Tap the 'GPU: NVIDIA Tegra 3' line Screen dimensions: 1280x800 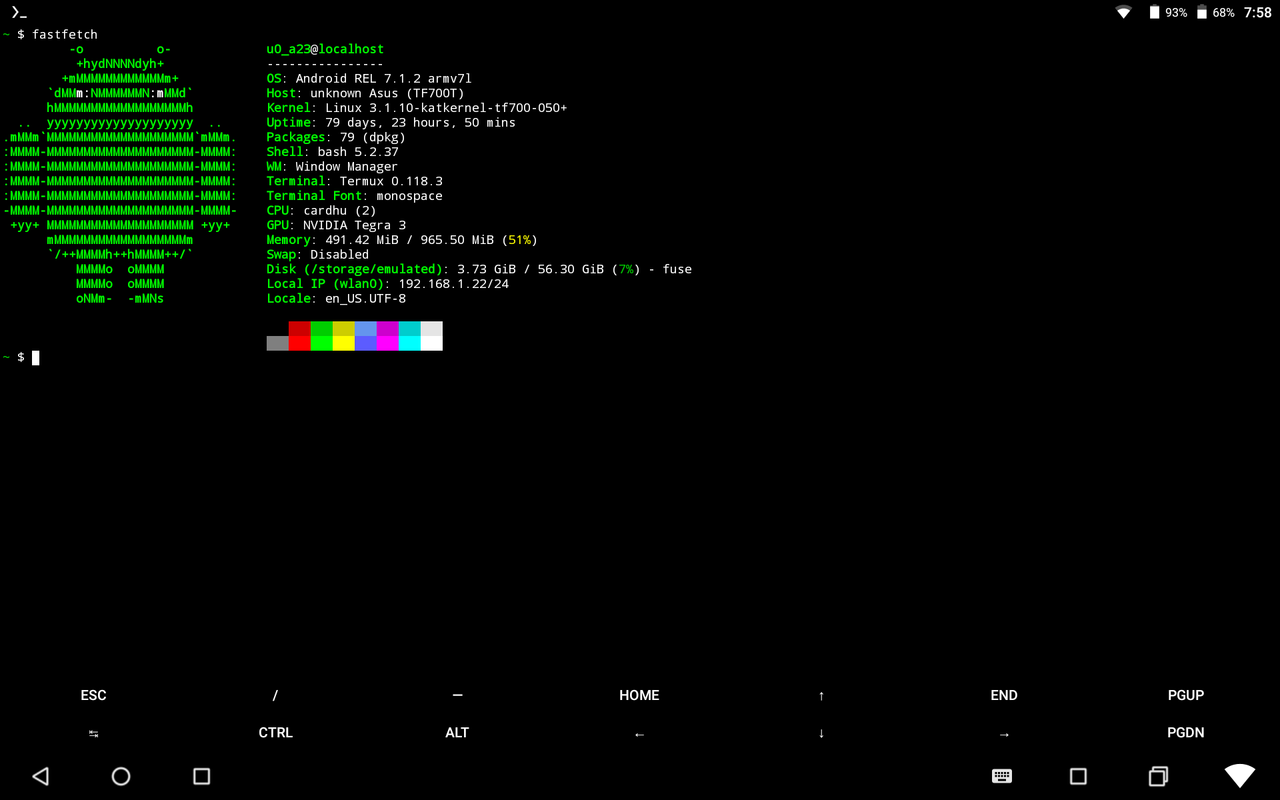[x=337, y=225]
